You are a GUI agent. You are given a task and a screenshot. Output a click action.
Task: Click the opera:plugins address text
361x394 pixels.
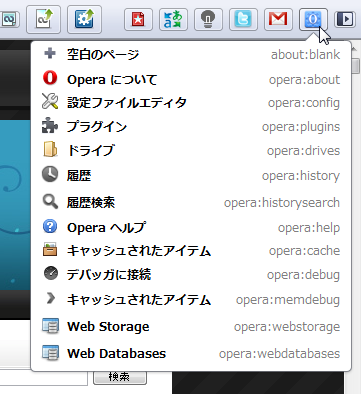click(301, 127)
